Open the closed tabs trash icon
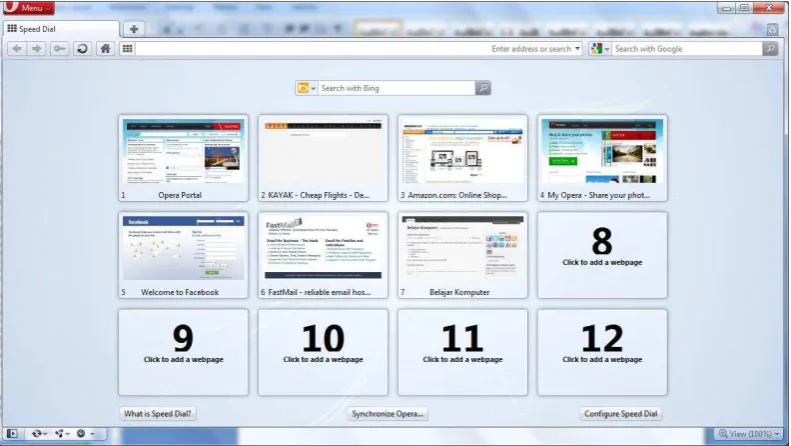 772,29
